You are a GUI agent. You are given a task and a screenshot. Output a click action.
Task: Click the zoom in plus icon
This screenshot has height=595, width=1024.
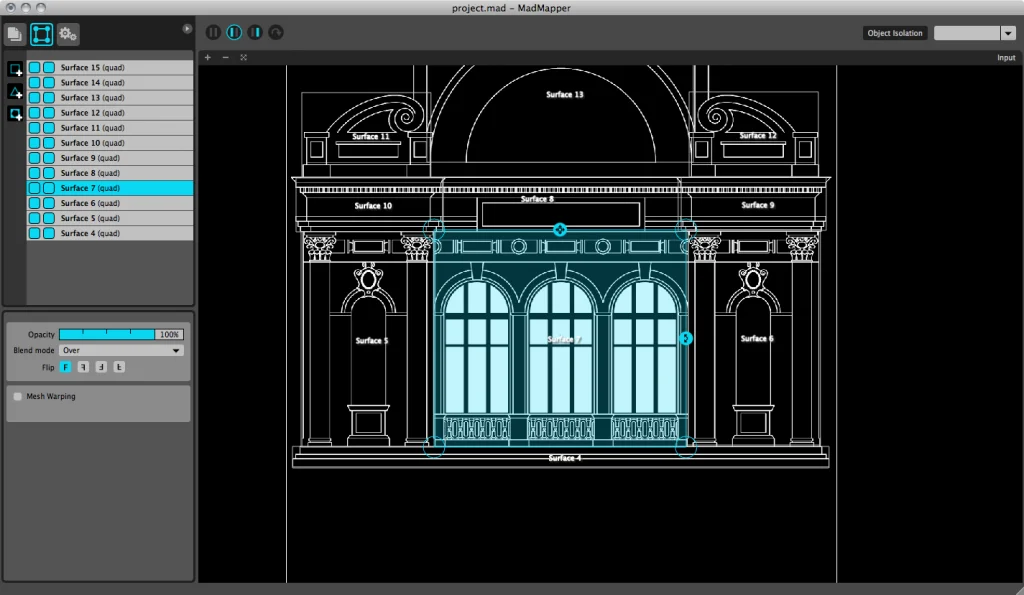pos(208,58)
